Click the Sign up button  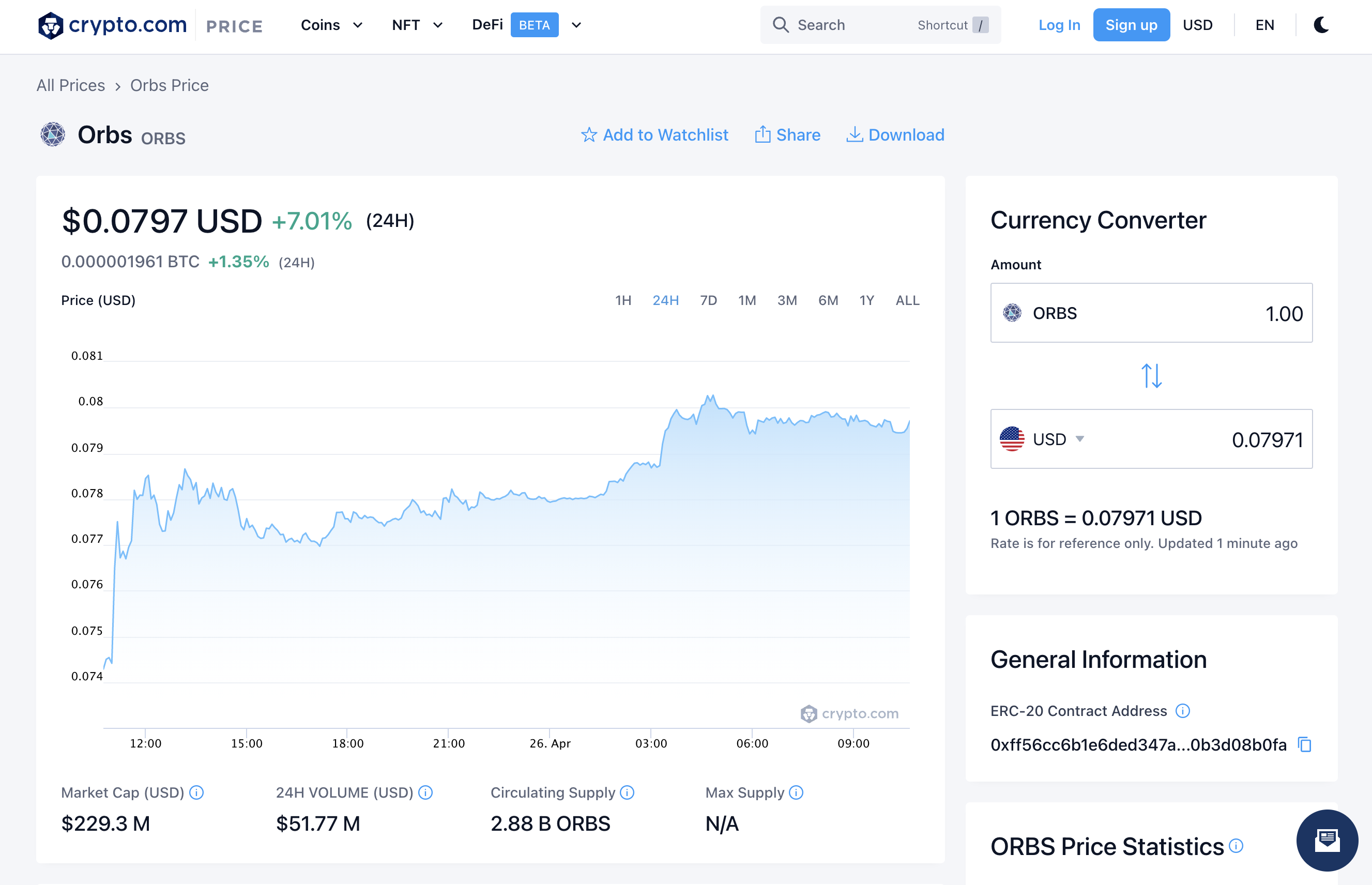point(1131,25)
